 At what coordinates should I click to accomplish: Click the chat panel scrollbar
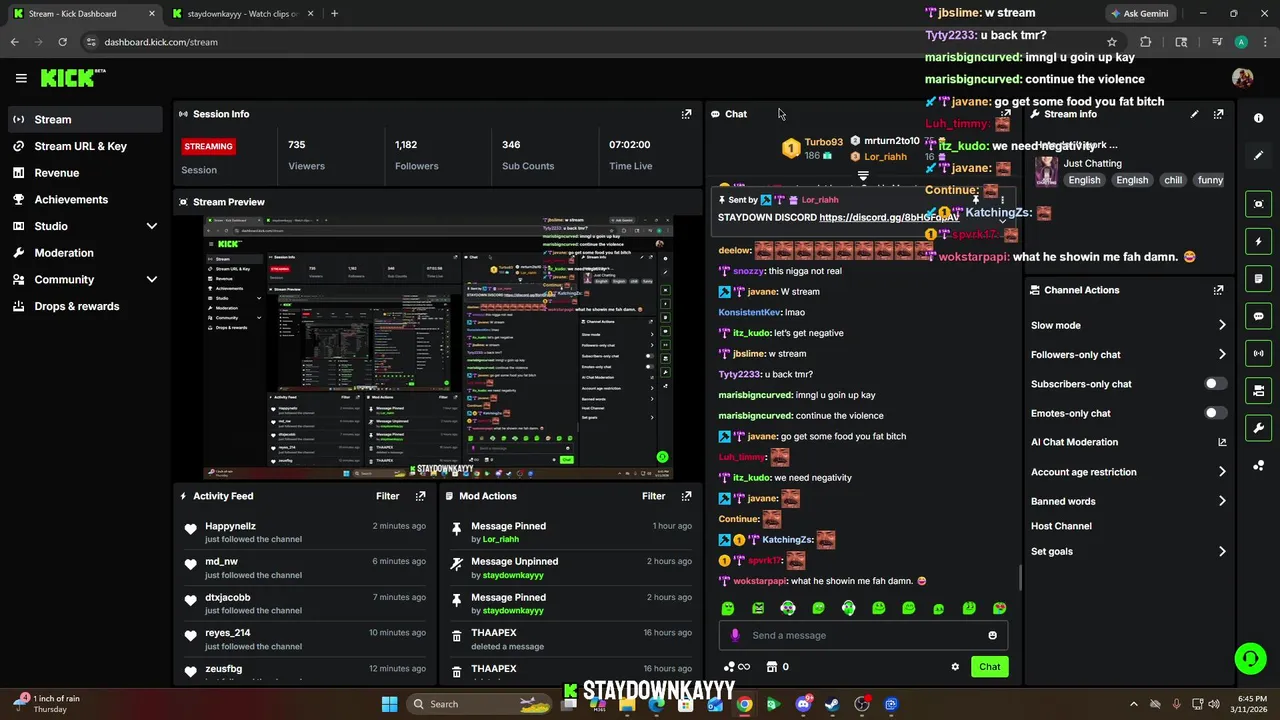[x=1020, y=578]
